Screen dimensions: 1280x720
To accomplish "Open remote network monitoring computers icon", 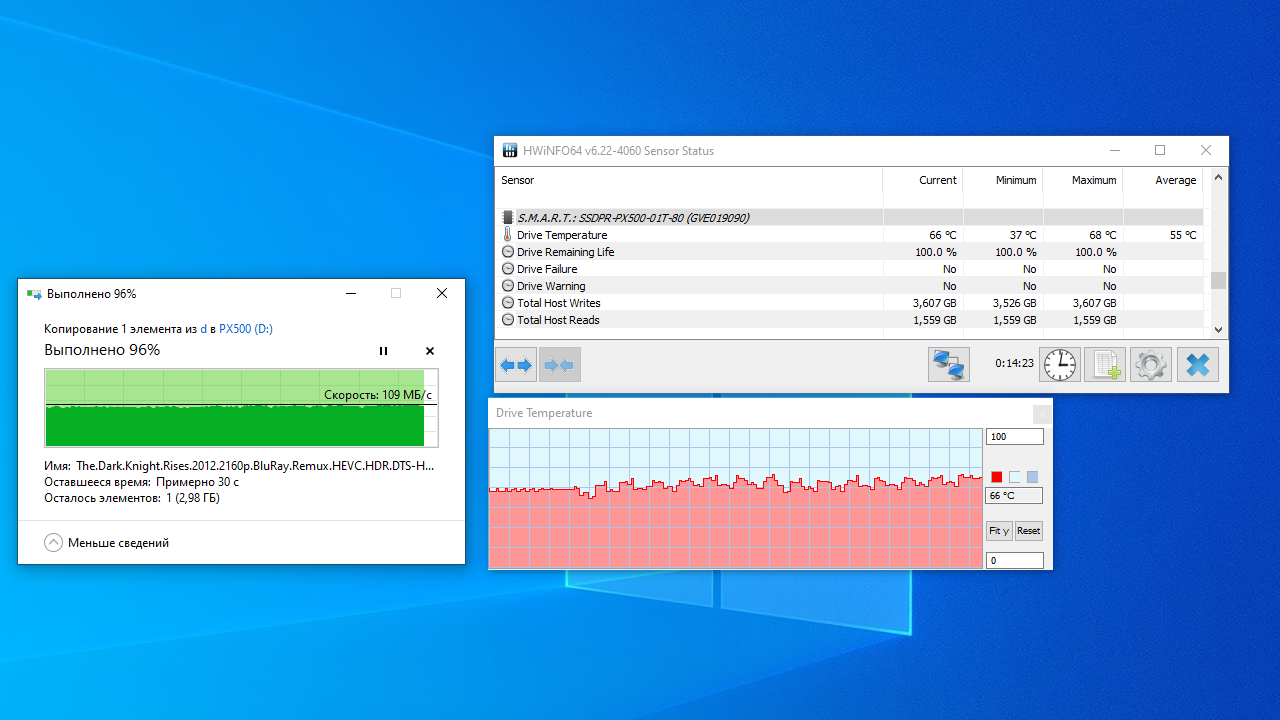I will (x=948, y=365).
